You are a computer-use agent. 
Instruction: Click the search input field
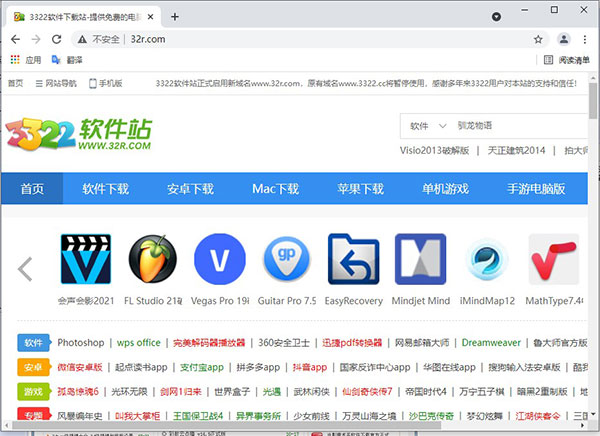521,126
